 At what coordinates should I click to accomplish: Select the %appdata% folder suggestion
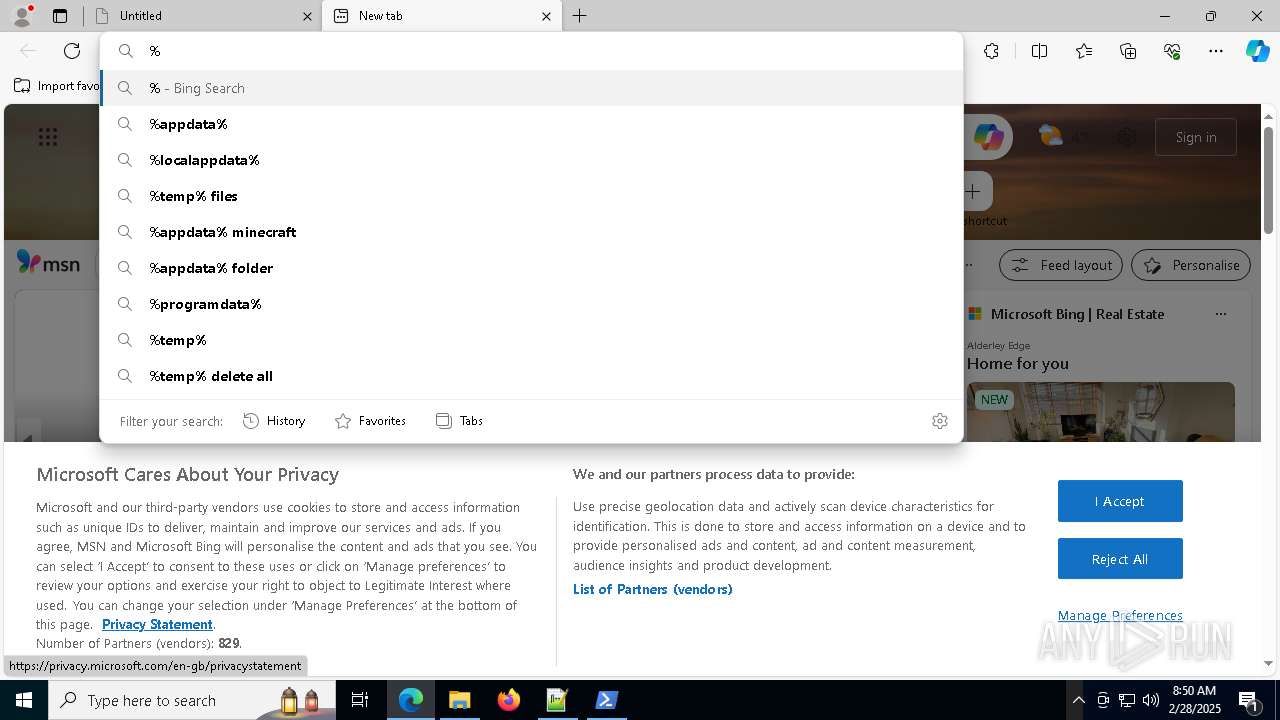point(532,268)
